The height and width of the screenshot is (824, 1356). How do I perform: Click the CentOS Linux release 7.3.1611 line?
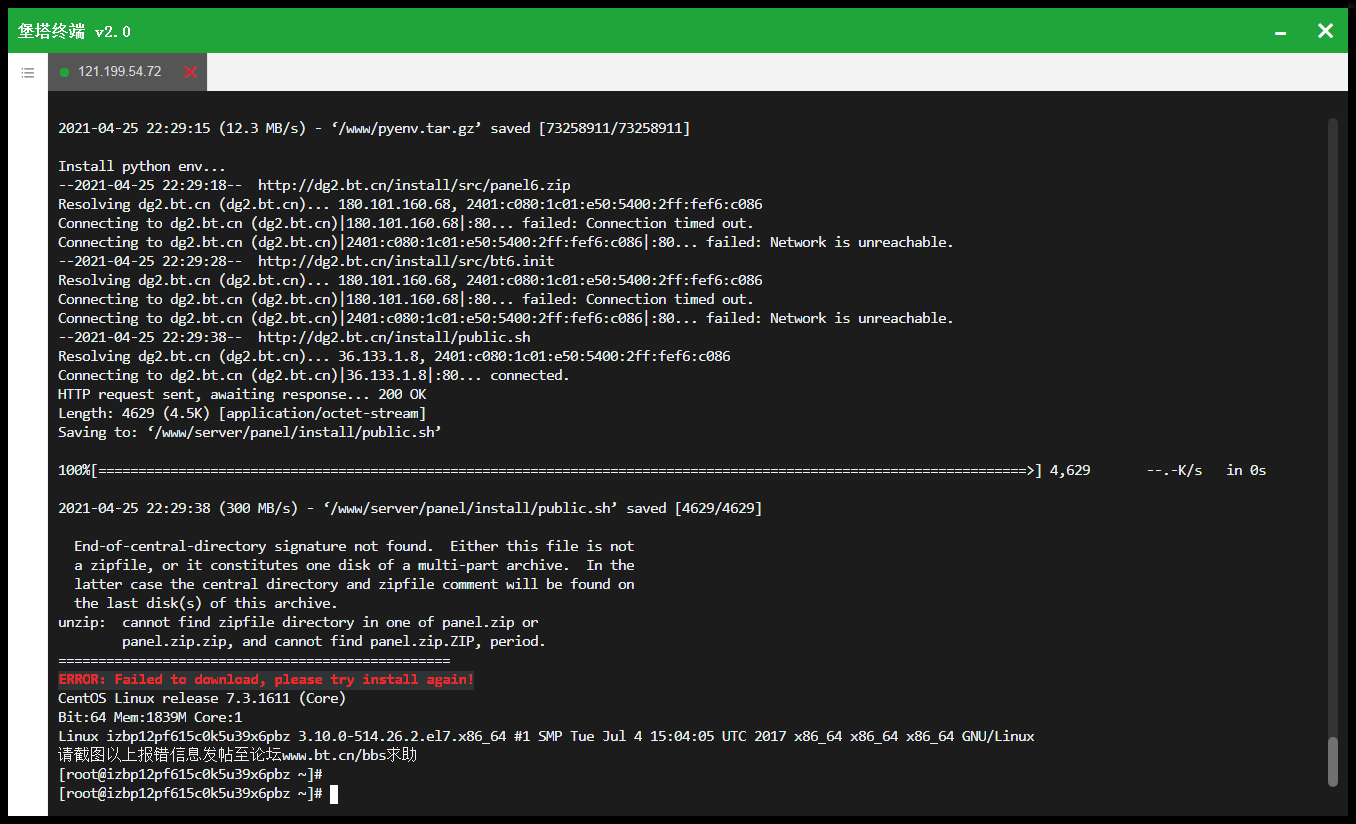click(x=202, y=698)
